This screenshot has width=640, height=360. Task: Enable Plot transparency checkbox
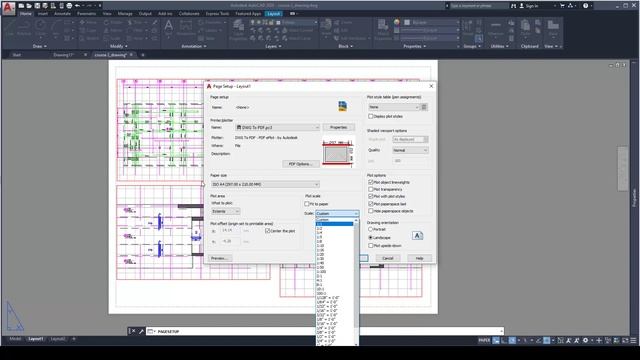click(x=371, y=189)
